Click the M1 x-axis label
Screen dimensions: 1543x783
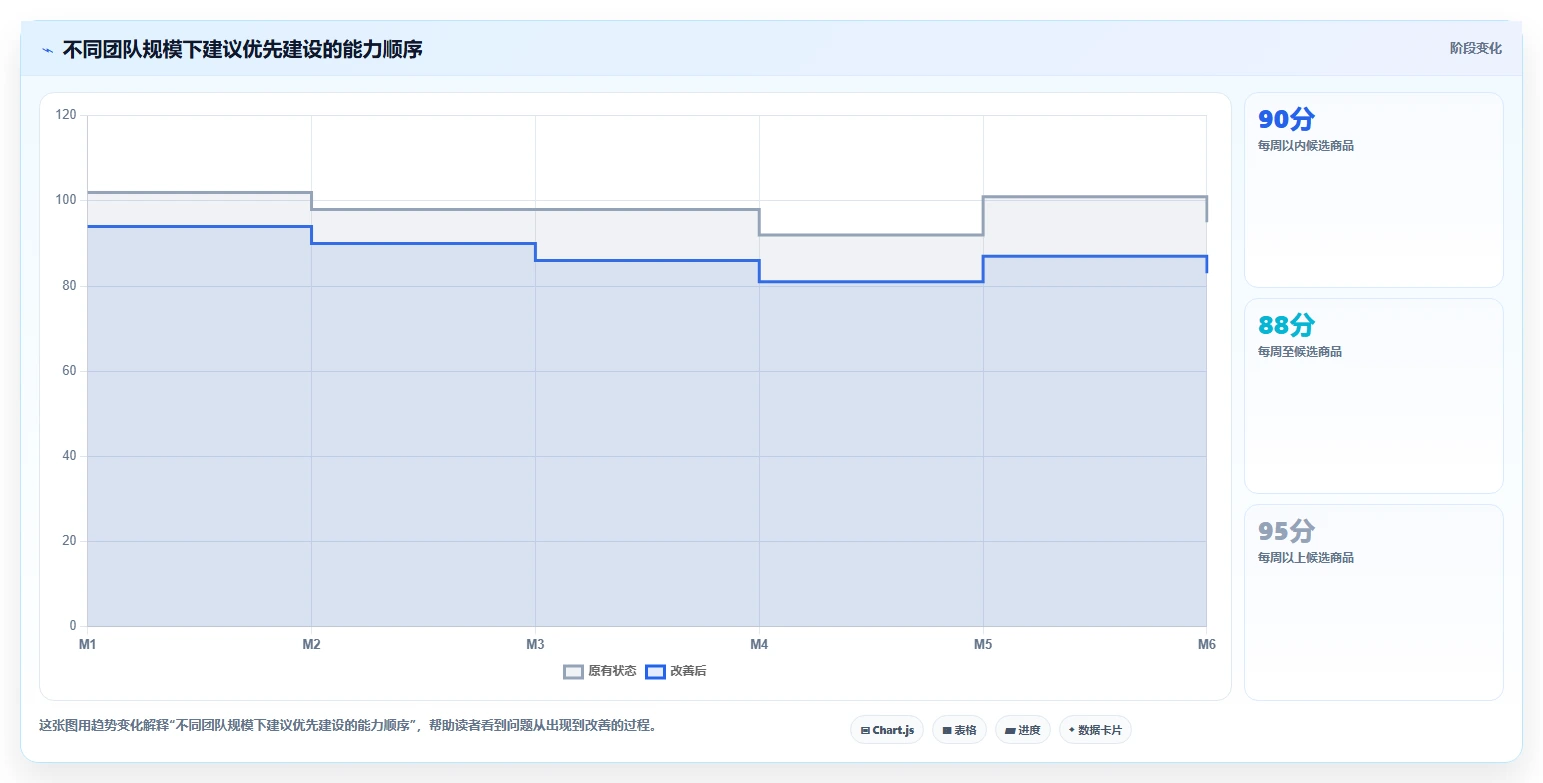click(88, 645)
